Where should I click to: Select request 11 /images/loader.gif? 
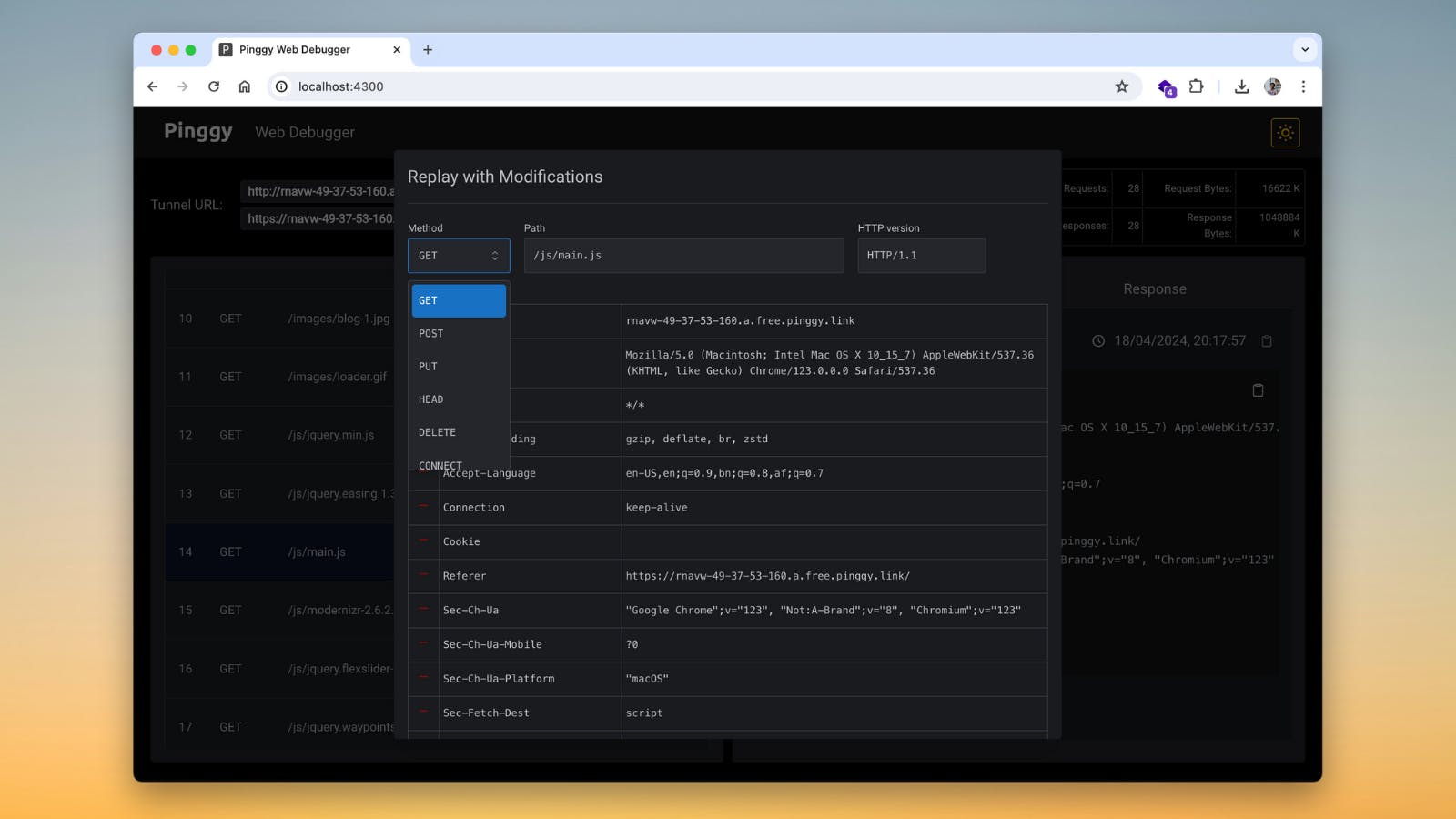click(279, 377)
